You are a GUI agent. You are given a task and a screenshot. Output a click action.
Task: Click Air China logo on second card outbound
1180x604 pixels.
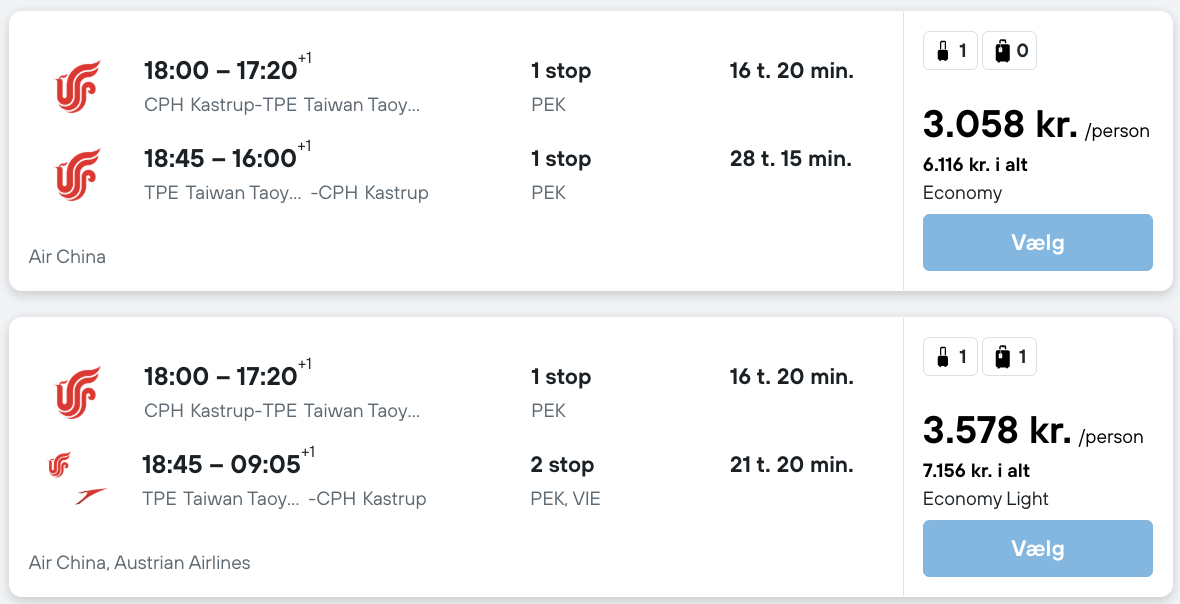77,393
